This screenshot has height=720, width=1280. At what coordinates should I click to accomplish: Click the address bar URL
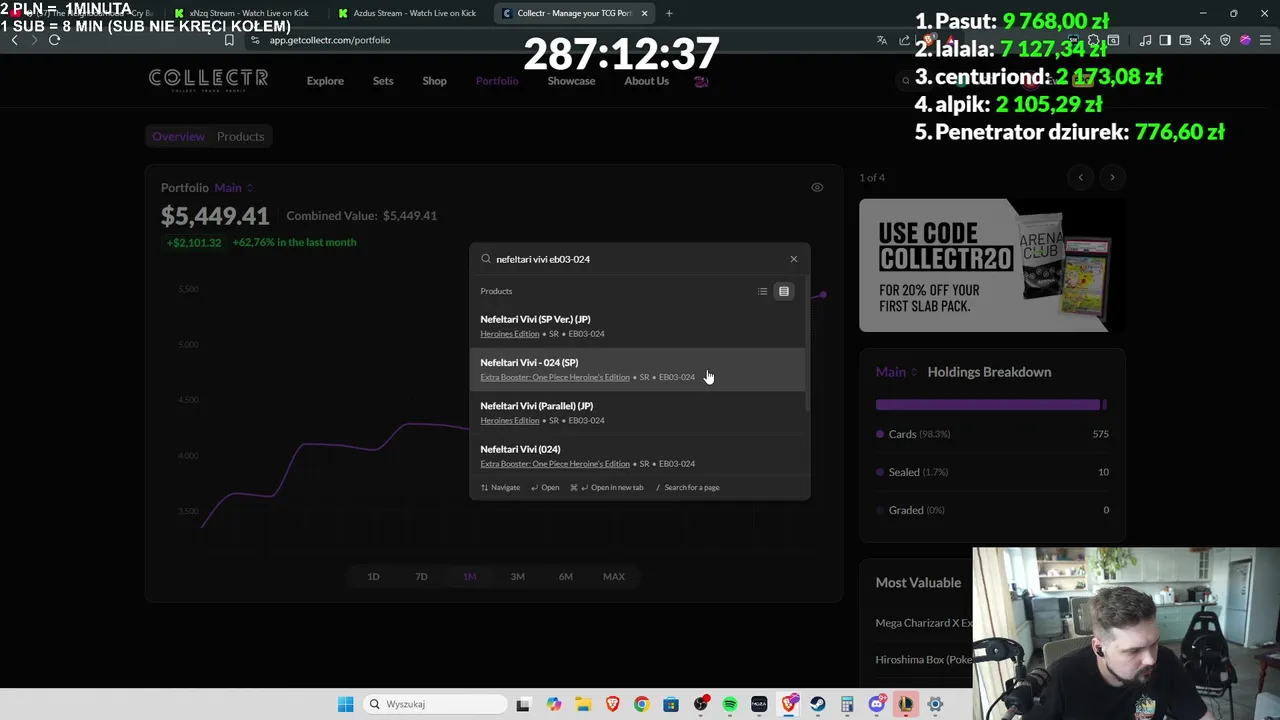coord(330,40)
